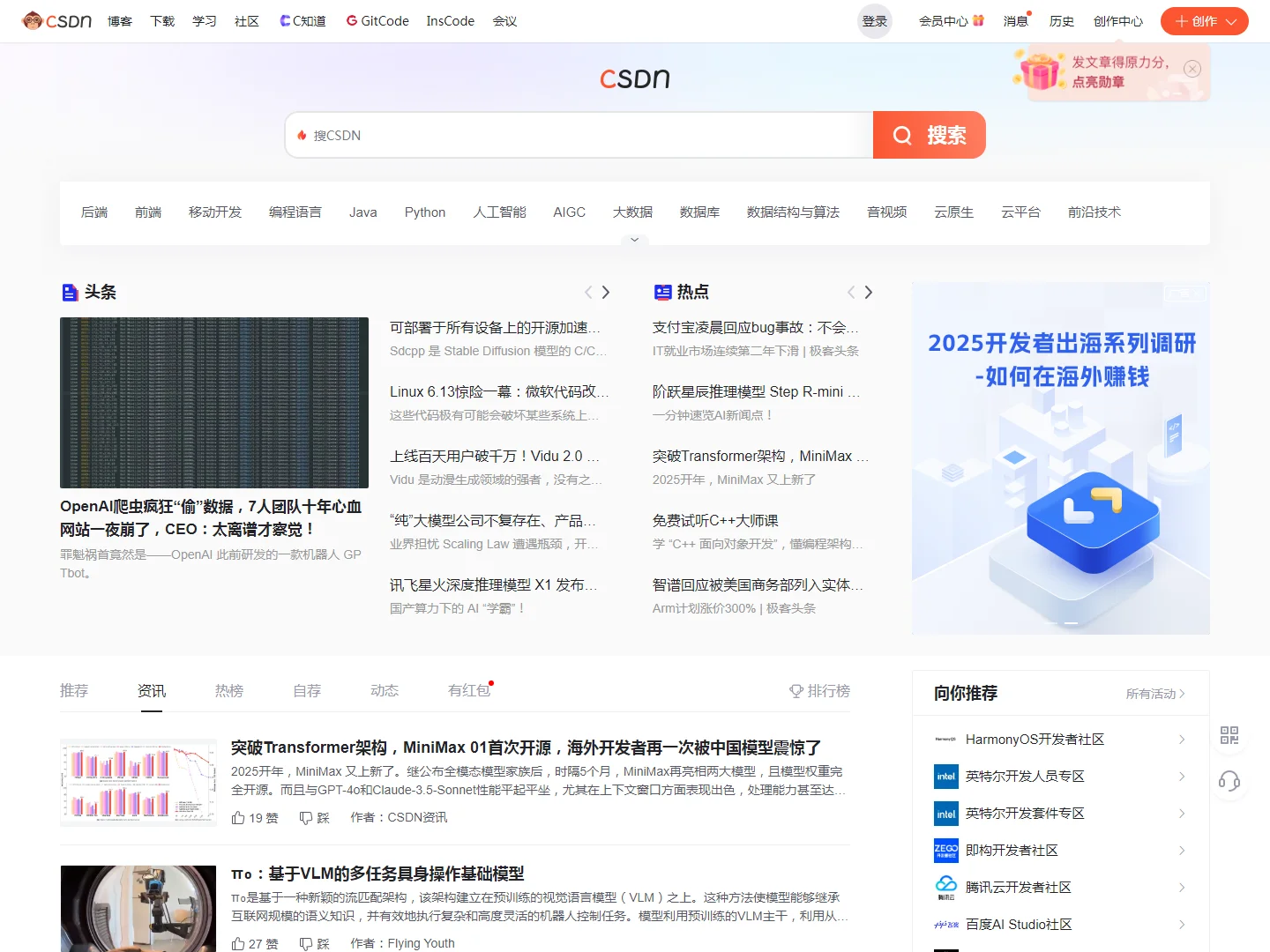This screenshot has width=1270, height=952.
Task: Expand the 即构开发者社区 row arrow
Action: pos(1182,851)
